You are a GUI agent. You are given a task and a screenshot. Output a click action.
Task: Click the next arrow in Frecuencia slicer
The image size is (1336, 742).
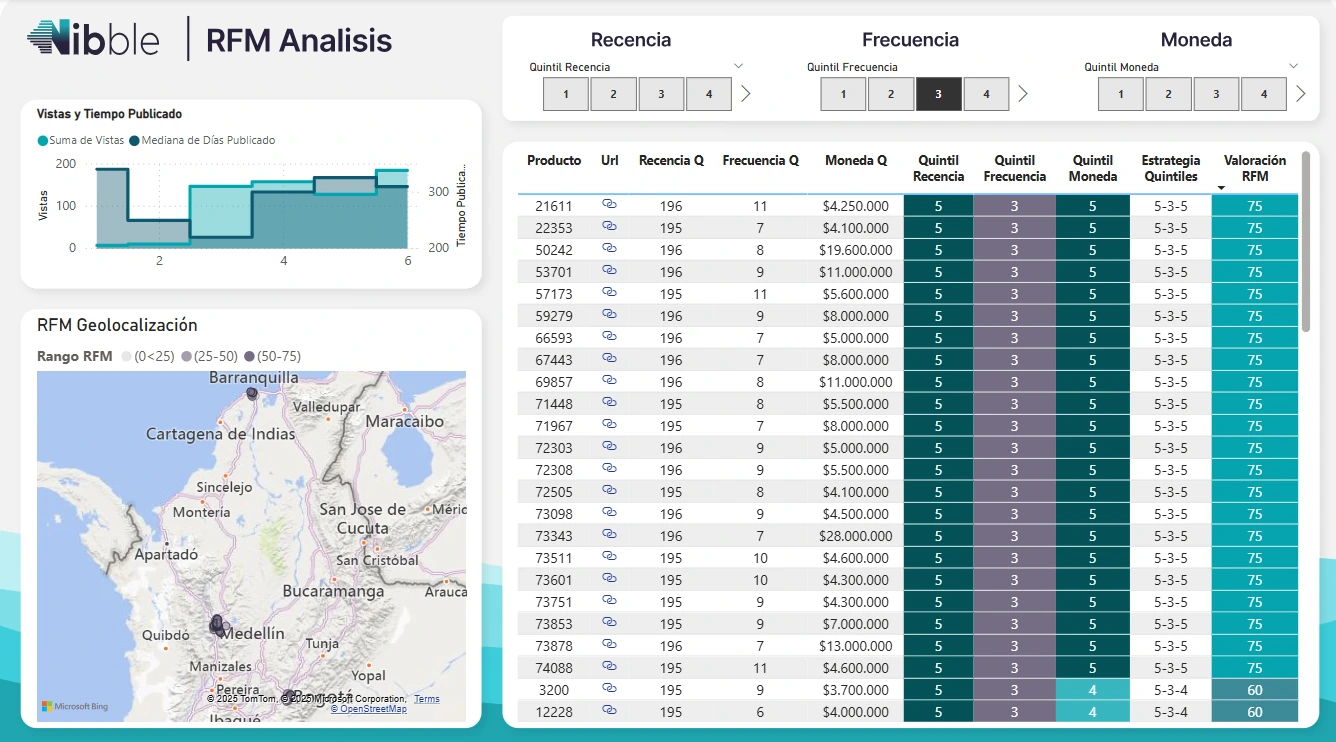coord(1023,94)
